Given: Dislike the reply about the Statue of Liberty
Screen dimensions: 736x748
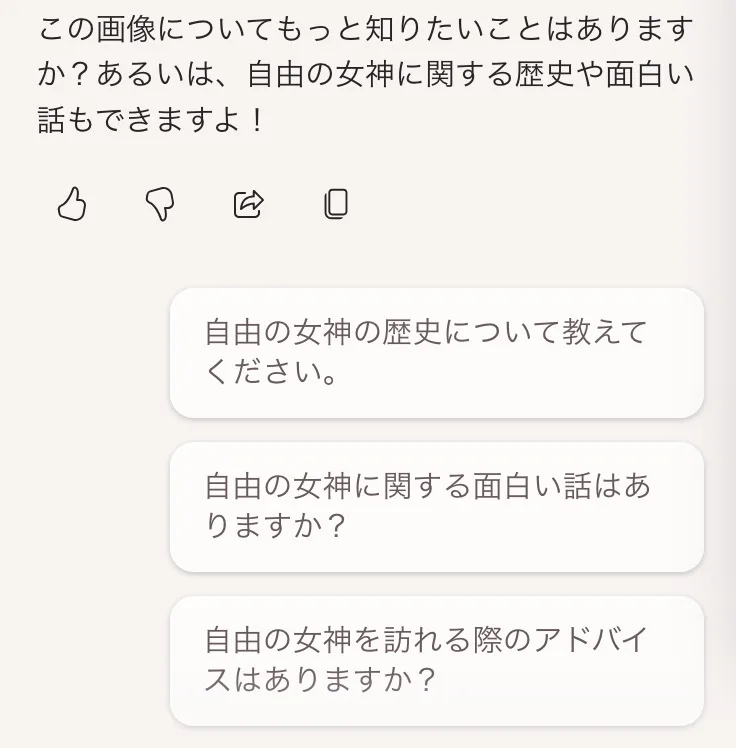Looking at the screenshot, I should point(160,205).
